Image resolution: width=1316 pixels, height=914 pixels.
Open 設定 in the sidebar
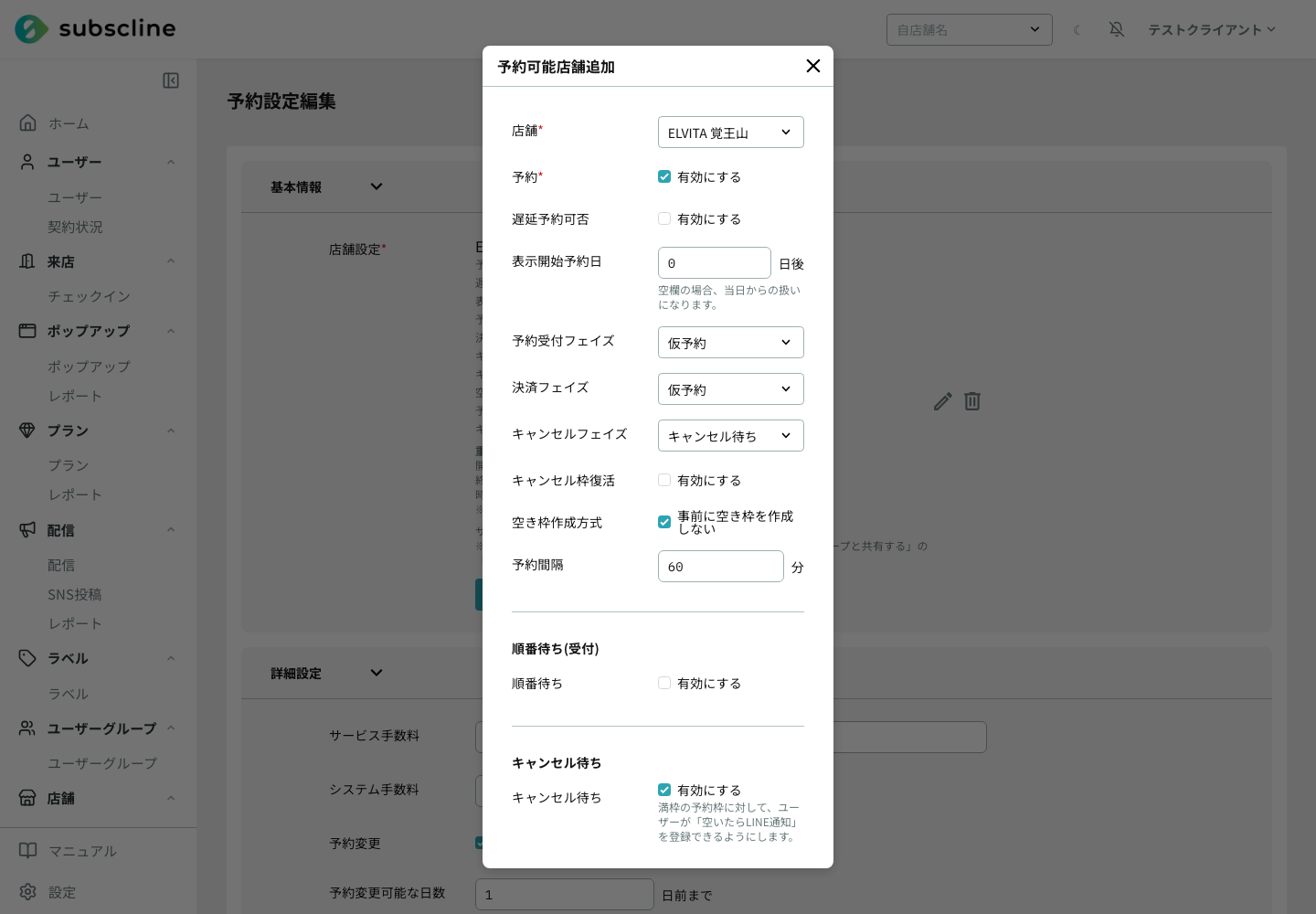pyautogui.click(x=62, y=892)
